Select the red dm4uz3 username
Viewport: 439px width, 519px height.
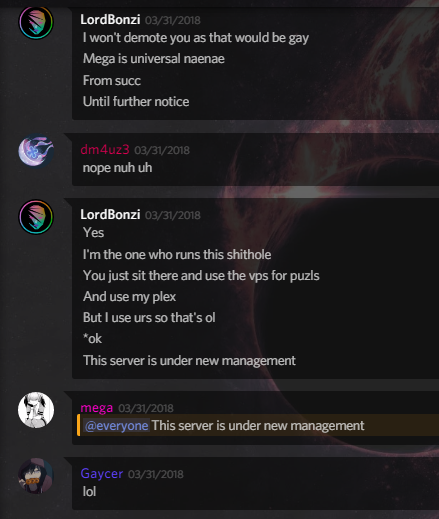(x=105, y=150)
